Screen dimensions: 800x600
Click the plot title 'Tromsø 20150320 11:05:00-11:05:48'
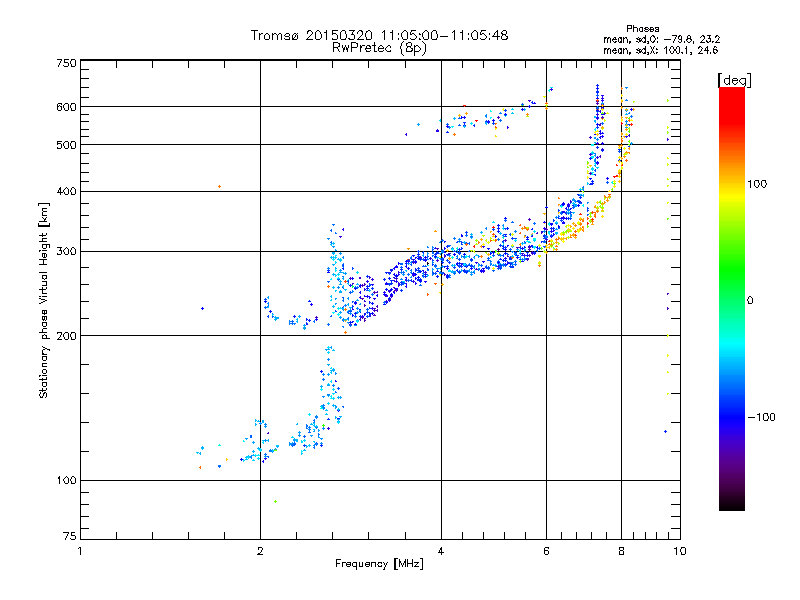point(380,35)
